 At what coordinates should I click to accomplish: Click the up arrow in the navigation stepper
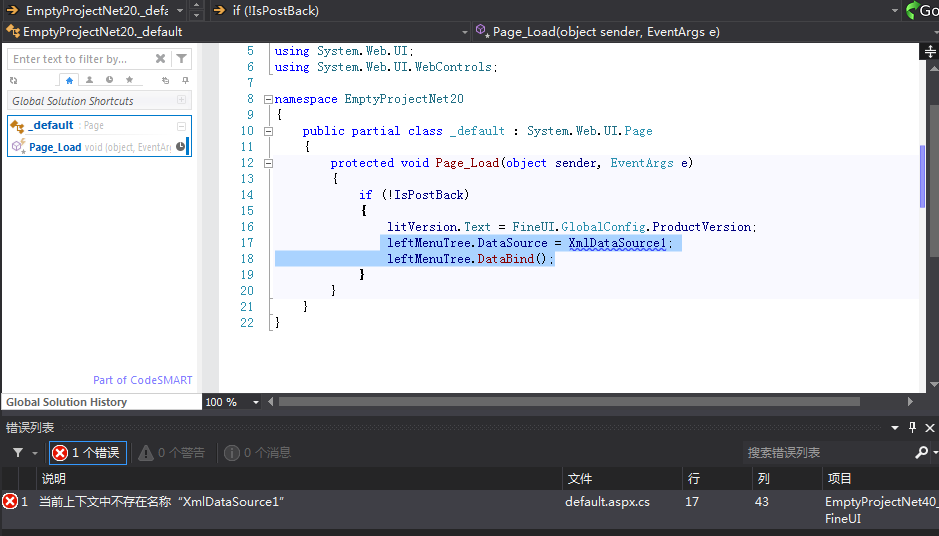coord(196,5)
